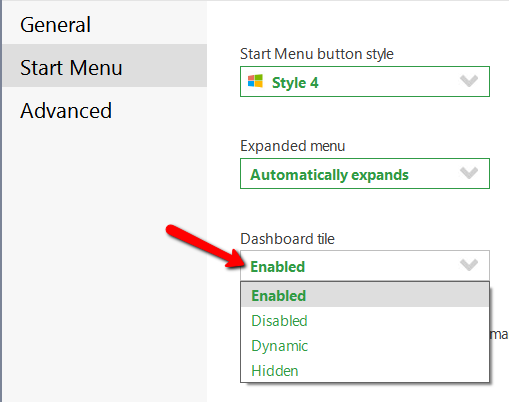The image size is (509, 402).
Task: Select the Start Menu section
Action: pos(104,66)
